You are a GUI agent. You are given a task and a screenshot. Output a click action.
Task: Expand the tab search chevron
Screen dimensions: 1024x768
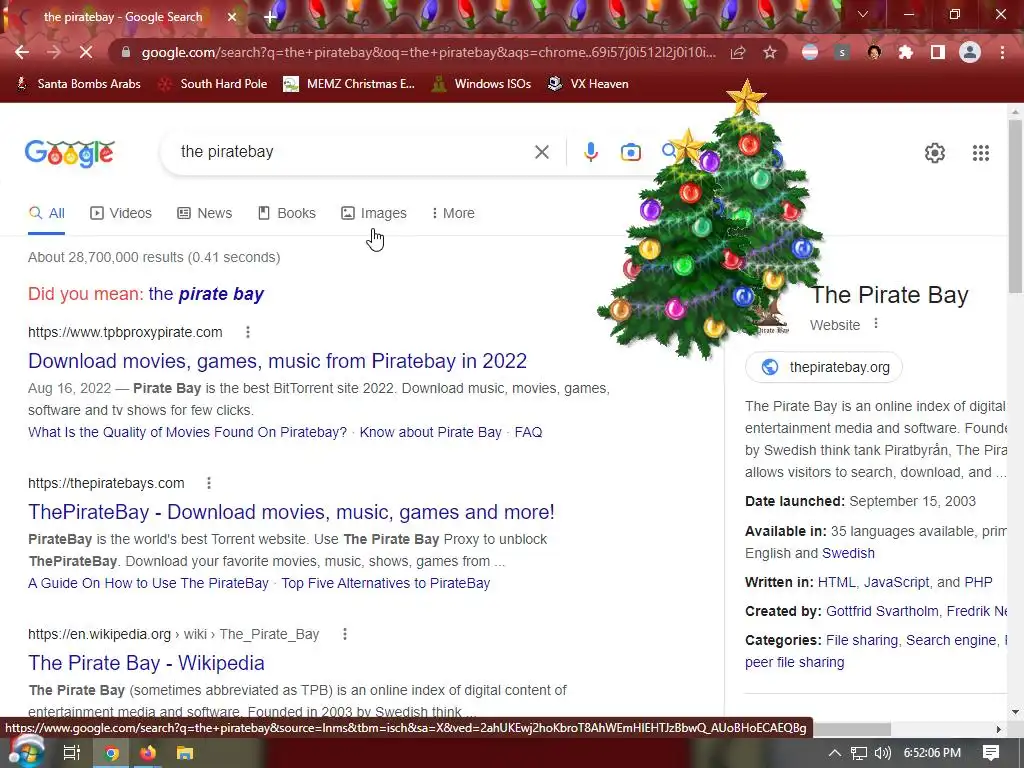point(863,14)
